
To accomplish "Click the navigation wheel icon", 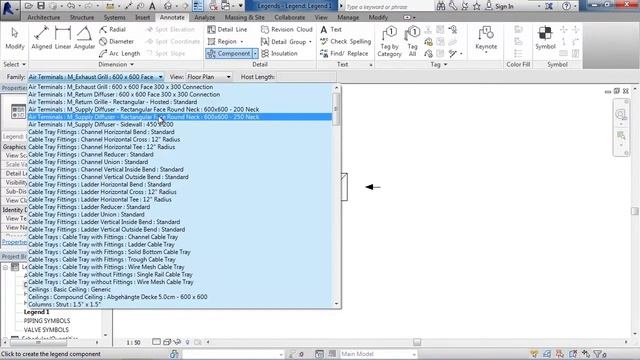I will (620, 114).
